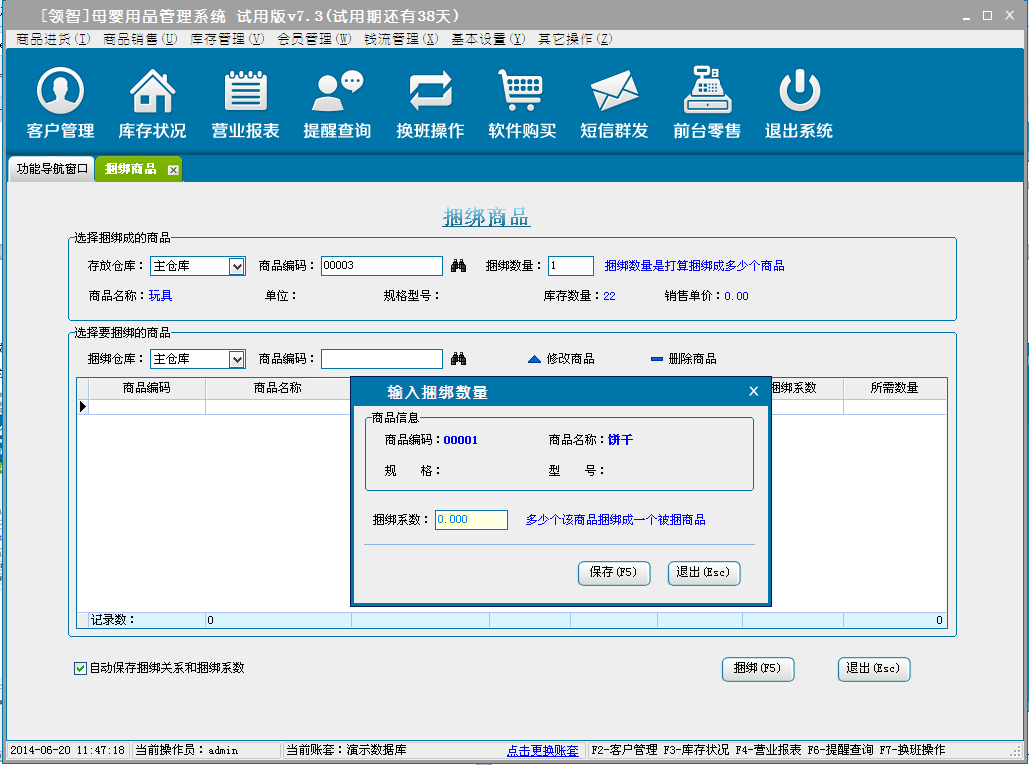Close the 输入捆绑数量 dialog
Image resolution: width=1029 pixels, height=765 pixels.
coord(754,392)
